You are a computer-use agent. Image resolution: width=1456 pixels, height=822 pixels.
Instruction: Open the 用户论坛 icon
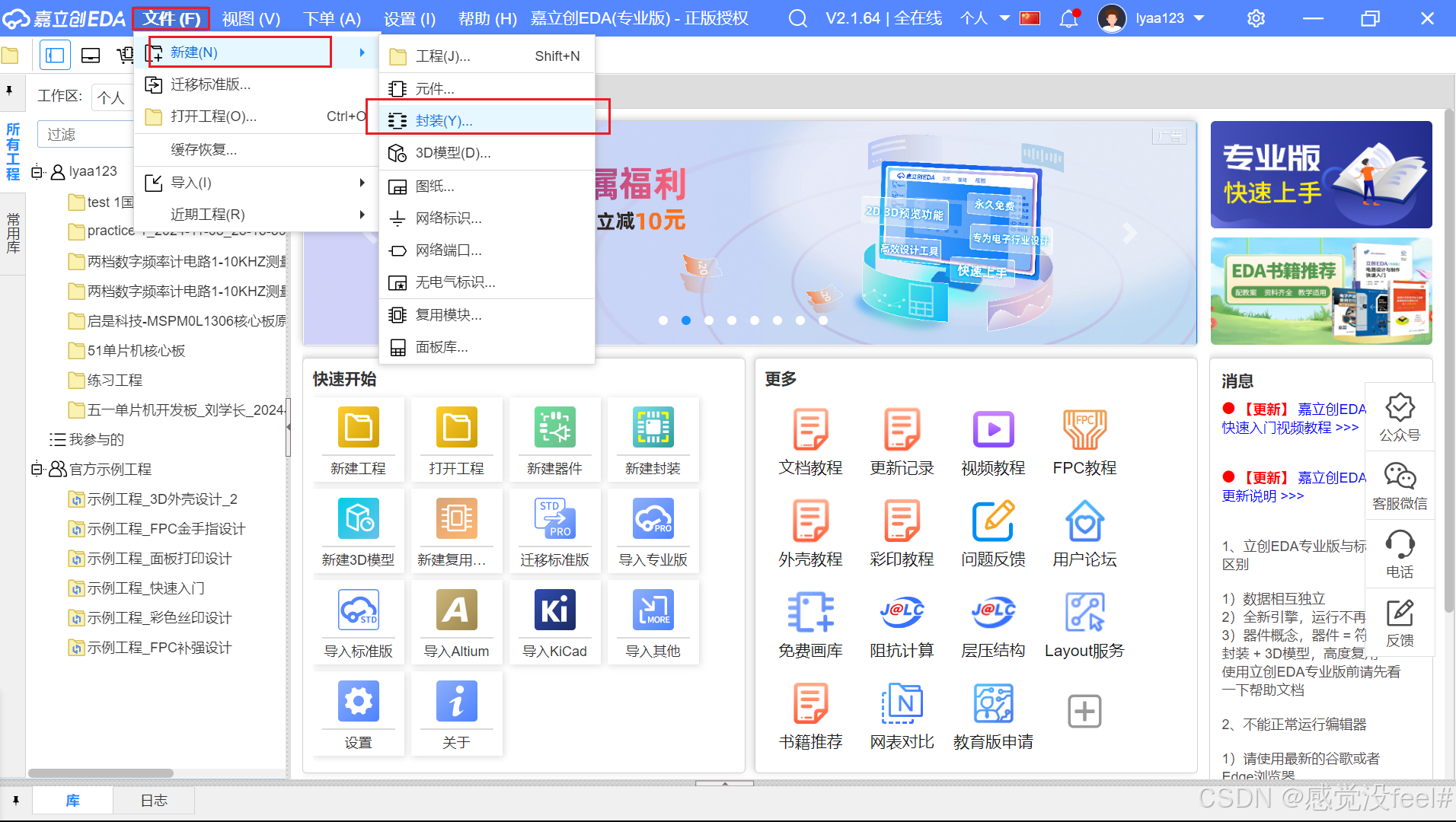click(1084, 521)
